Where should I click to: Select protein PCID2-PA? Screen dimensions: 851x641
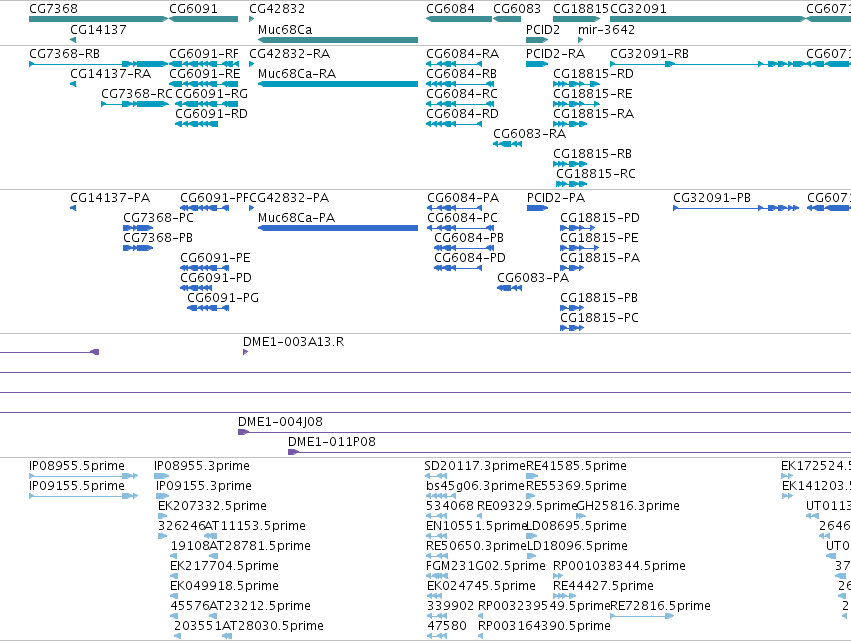pyautogui.click(x=556, y=198)
